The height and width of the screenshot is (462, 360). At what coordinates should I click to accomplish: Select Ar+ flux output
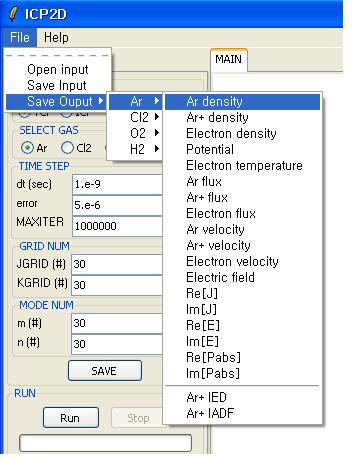tap(243, 197)
